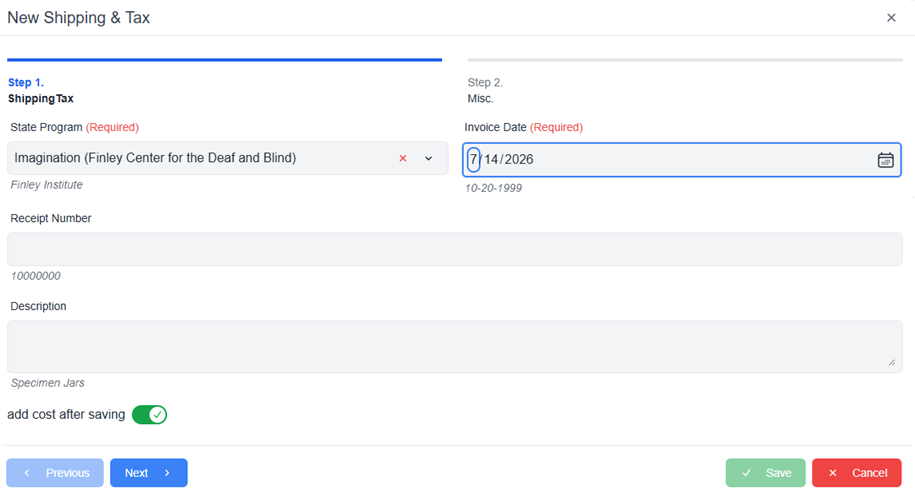Screen dimensions: 915x496
Task: Clear the selected State Program
Action: click(403, 158)
